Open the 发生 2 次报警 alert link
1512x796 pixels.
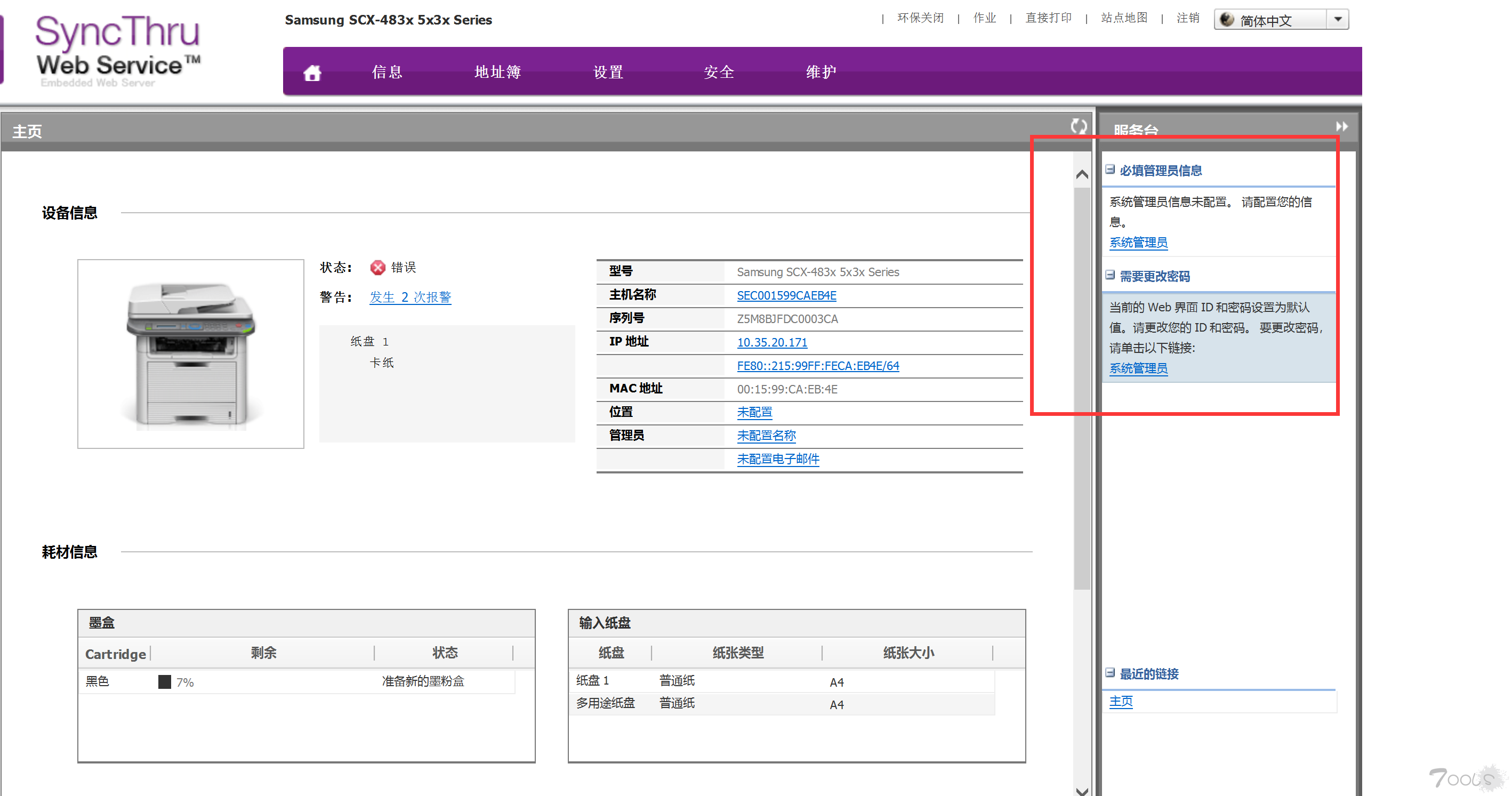pyautogui.click(x=411, y=297)
